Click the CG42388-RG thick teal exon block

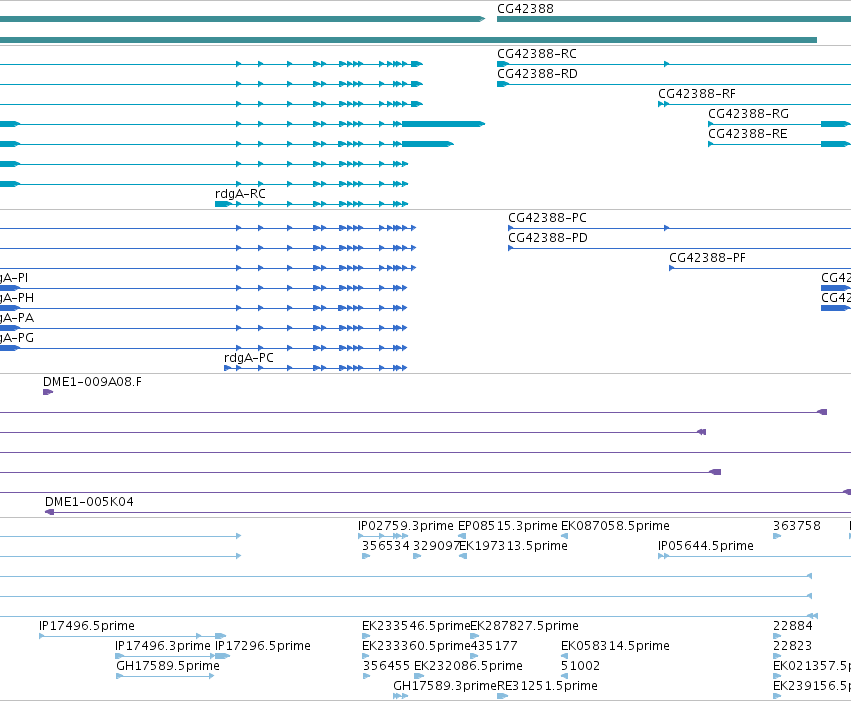pos(834,124)
